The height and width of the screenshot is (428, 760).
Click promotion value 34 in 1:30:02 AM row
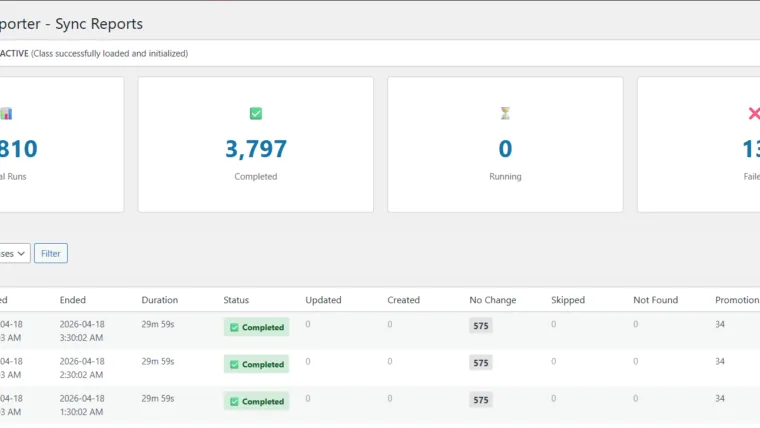point(720,398)
